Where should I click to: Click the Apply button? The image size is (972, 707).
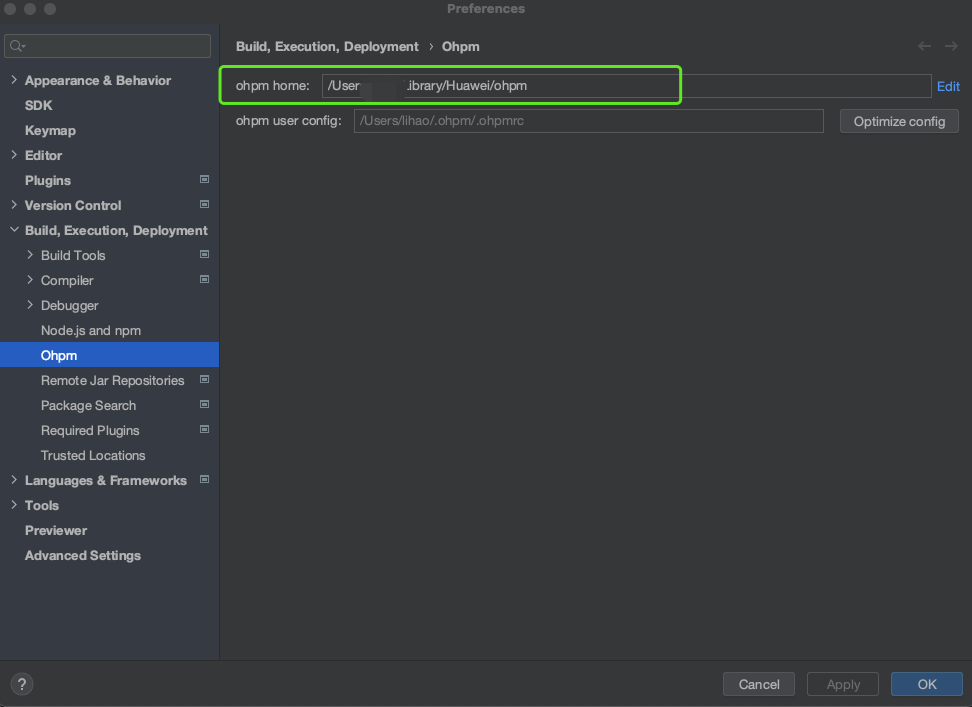coord(842,684)
